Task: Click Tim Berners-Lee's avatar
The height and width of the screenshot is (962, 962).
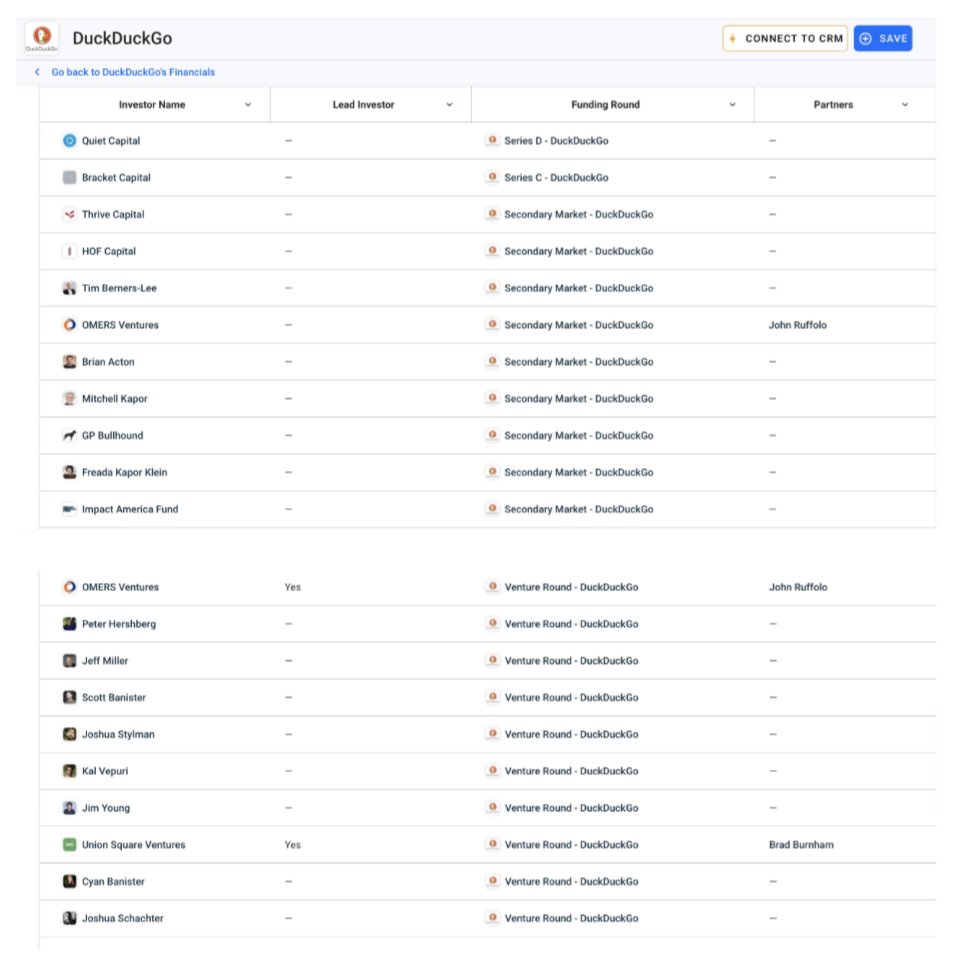Action: [69, 288]
